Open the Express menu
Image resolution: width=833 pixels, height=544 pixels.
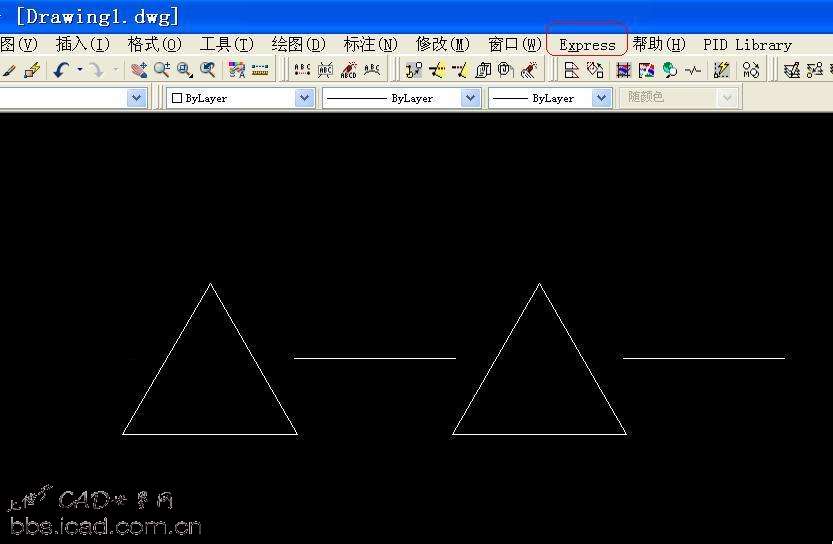(587, 44)
